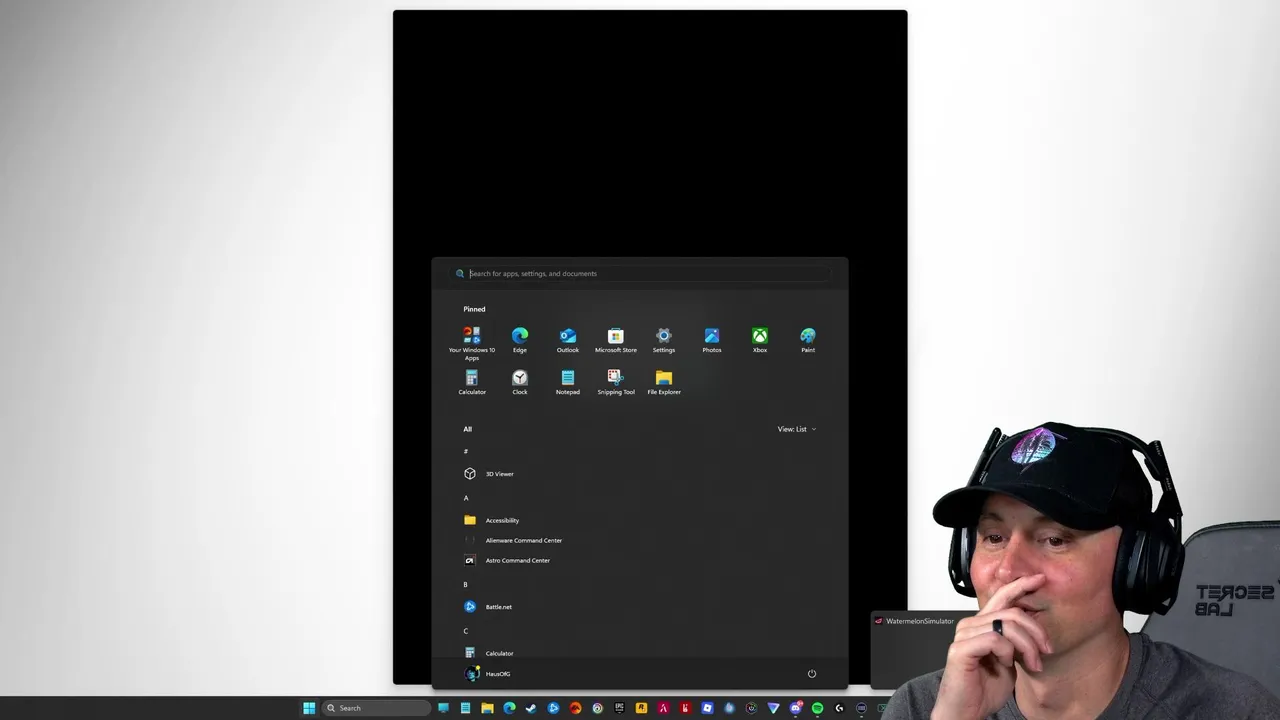Launch 3D Viewer from the All list
Screen dimensions: 1280x720
tap(489, 474)
